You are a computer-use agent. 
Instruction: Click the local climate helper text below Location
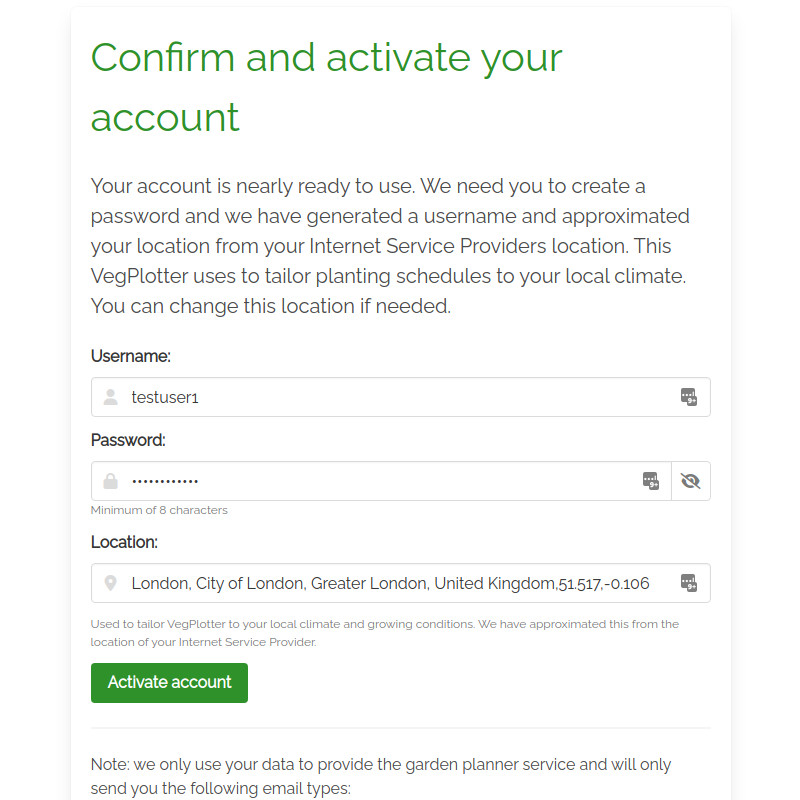pyautogui.click(x=384, y=633)
